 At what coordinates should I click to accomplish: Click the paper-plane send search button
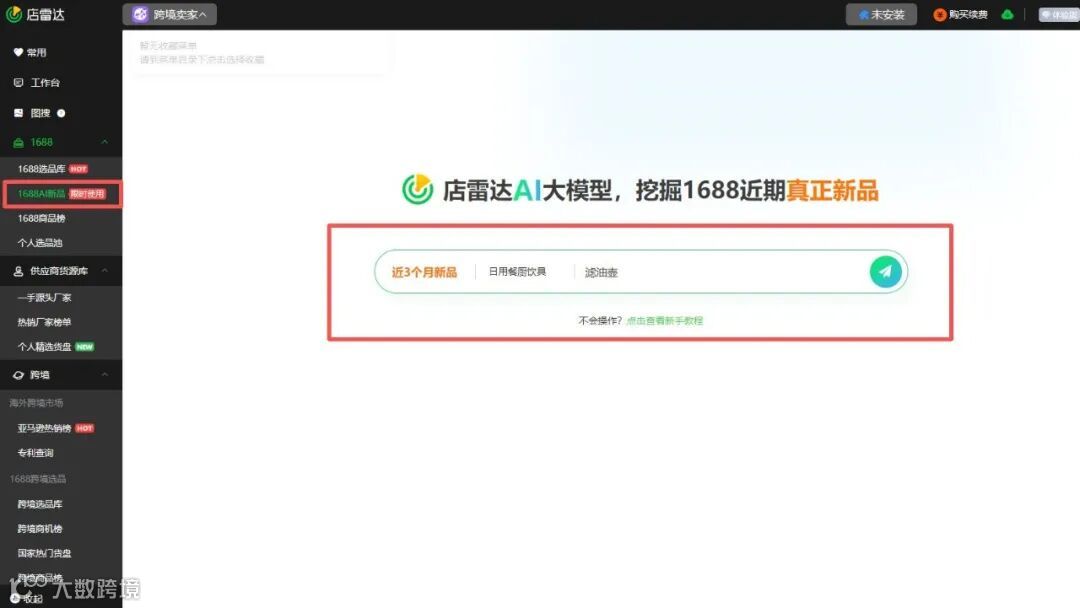(886, 271)
